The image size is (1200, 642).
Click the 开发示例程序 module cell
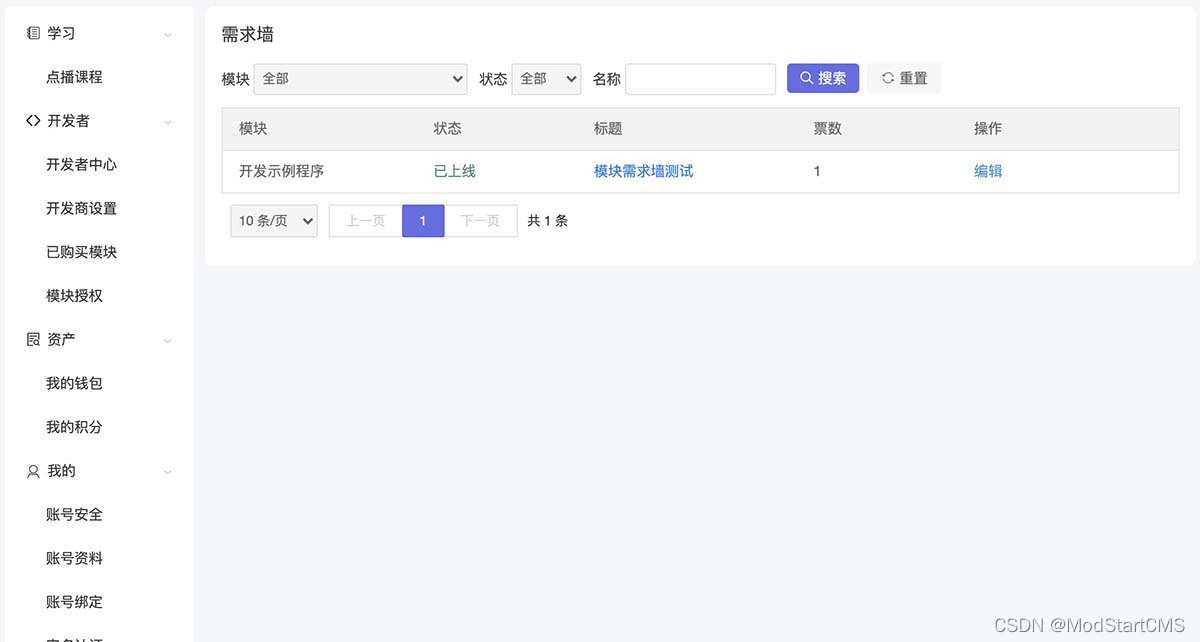281,171
